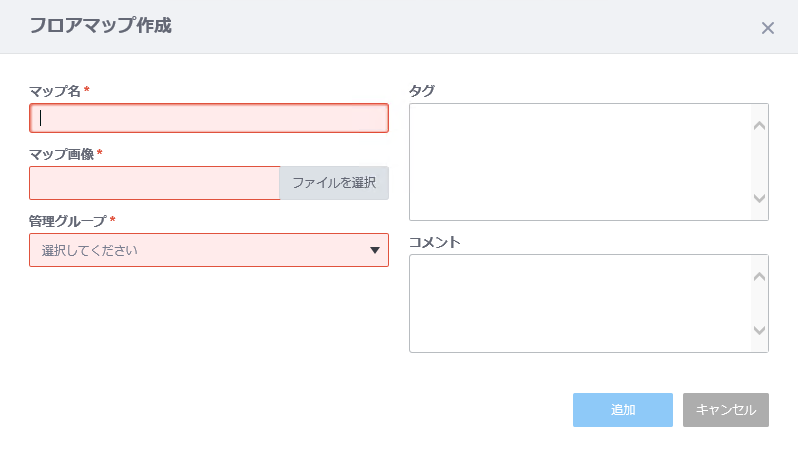Click the ファイルを選択 button
Viewport: 798px width, 451px height.
tap(334, 183)
